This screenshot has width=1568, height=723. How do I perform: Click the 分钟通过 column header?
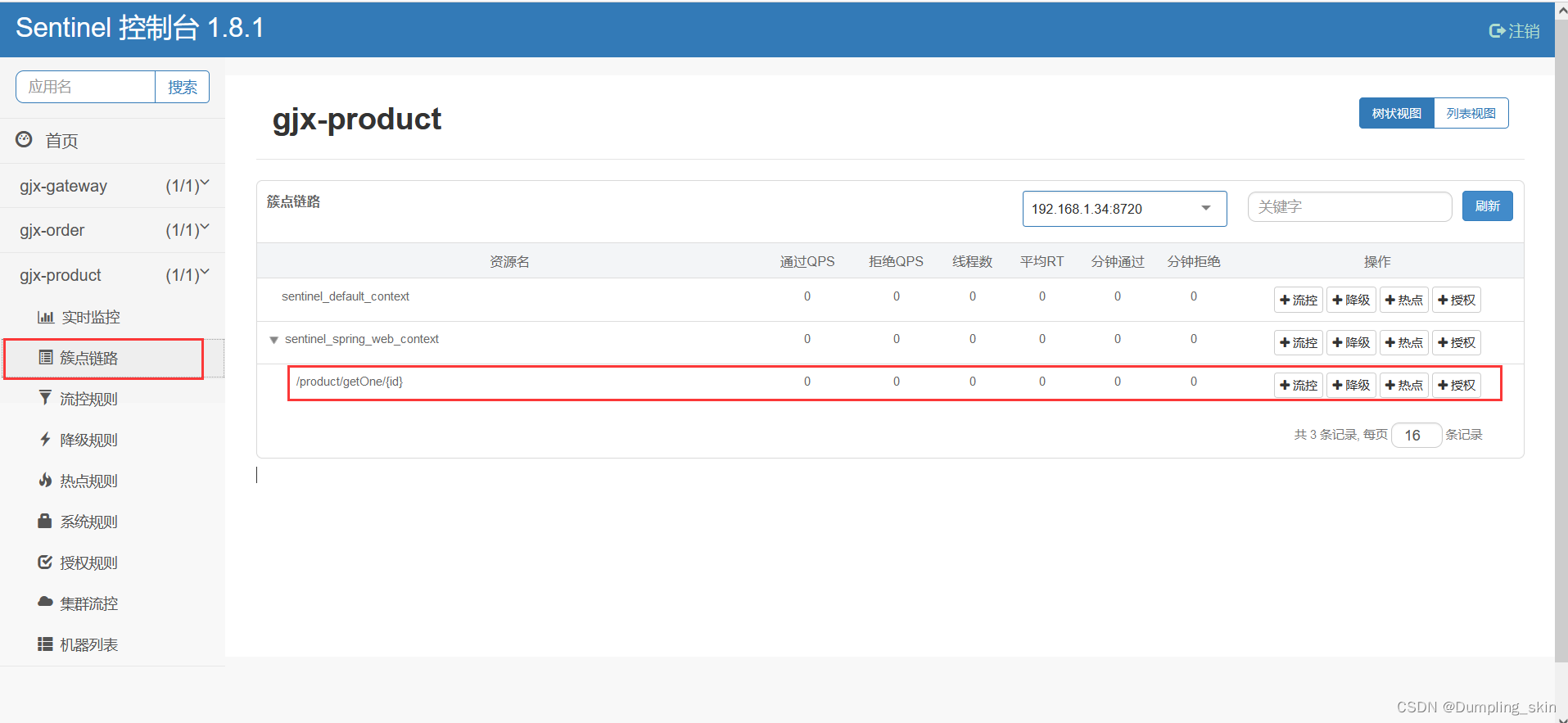tap(1118, 261)
